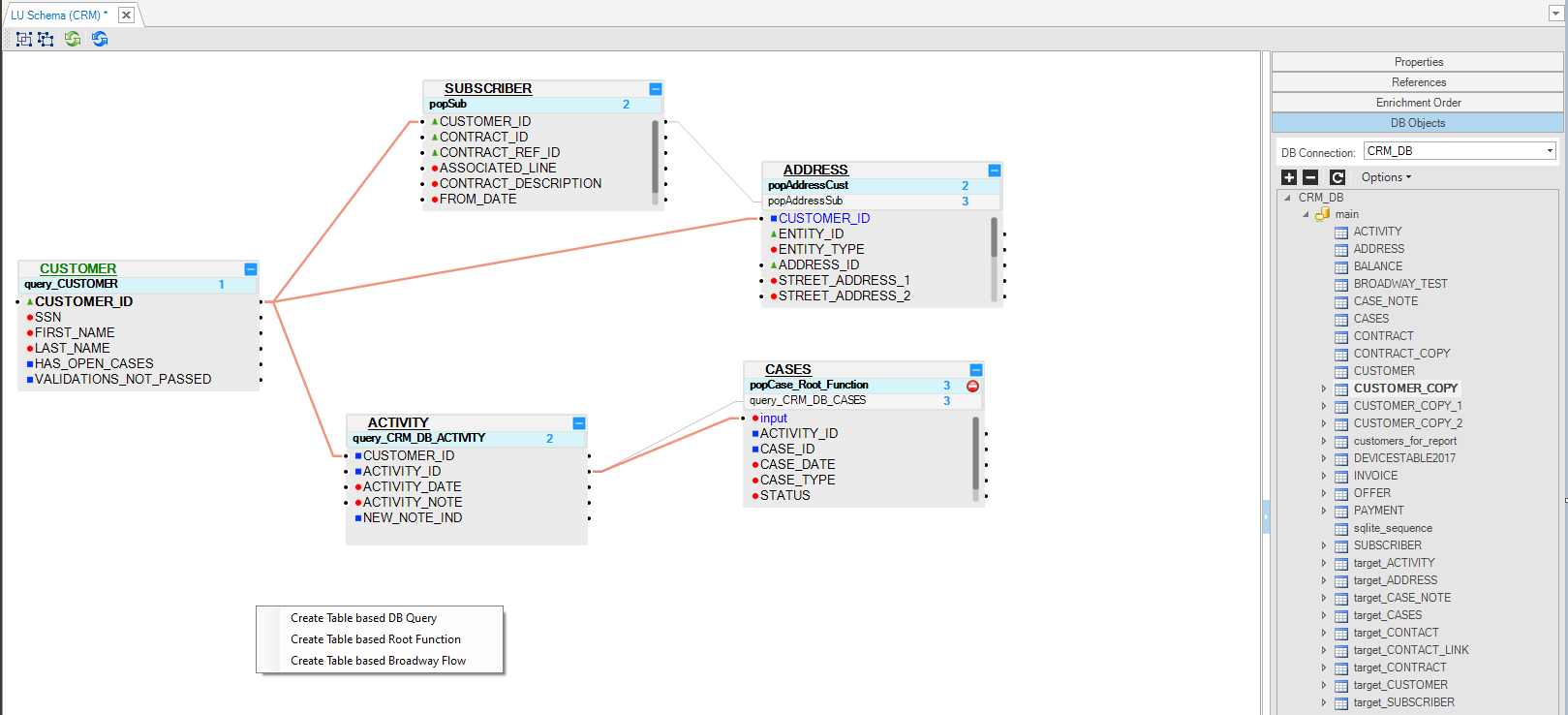
Task: Click the second layout icon in the schema toolbar
Action: (46, 39)
